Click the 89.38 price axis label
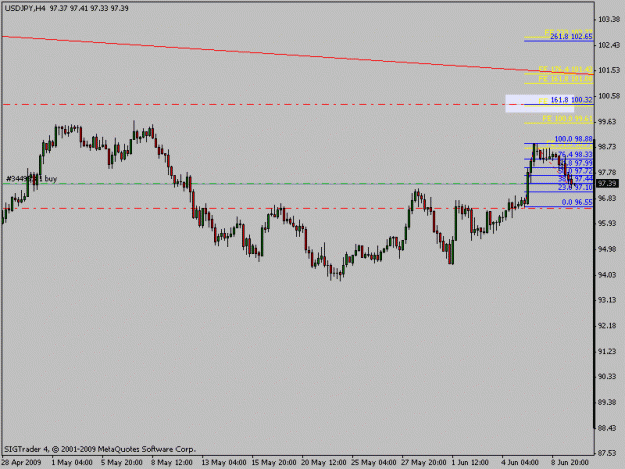 [x=609, y=402]
